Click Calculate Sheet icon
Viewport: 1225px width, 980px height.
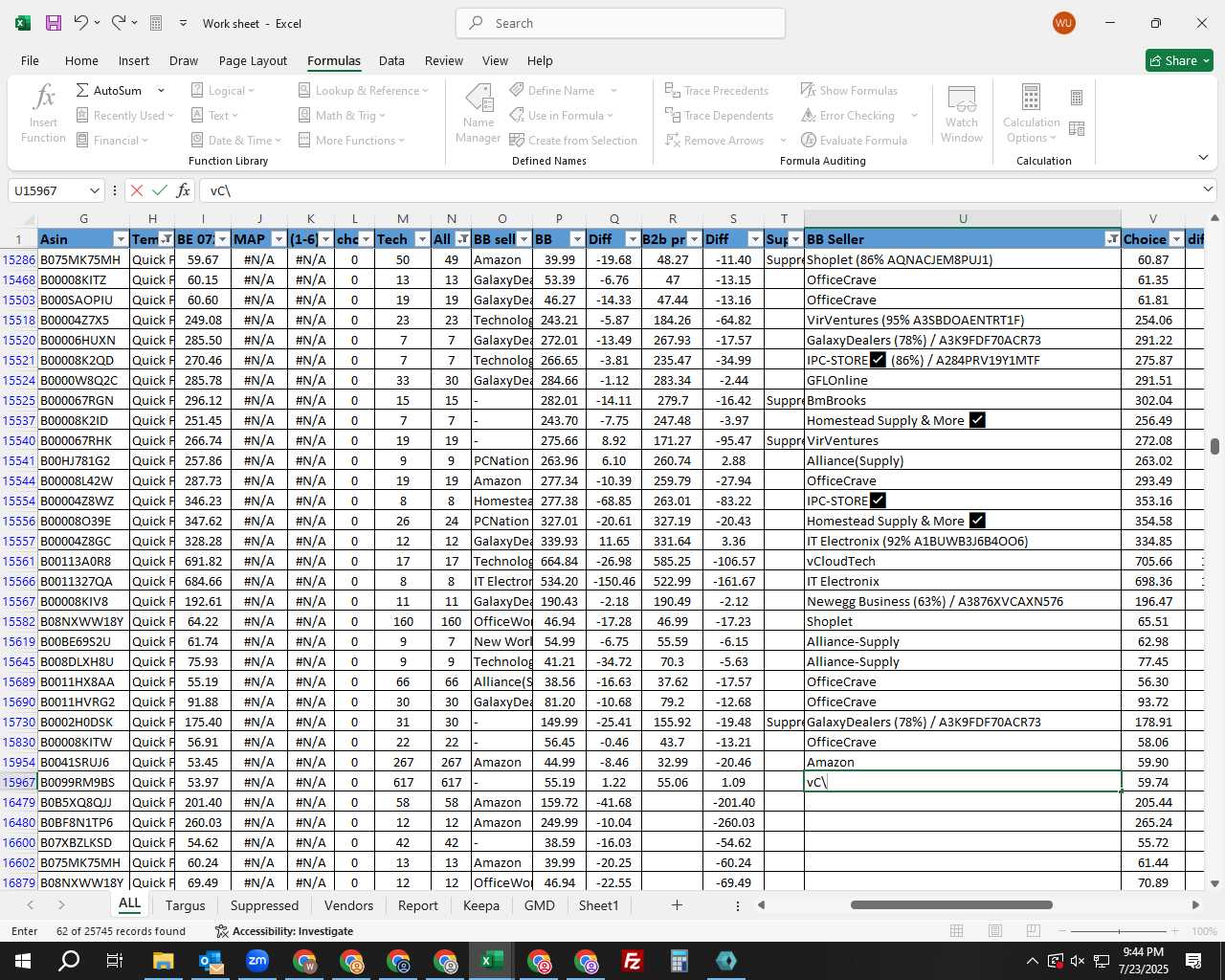click(x=1077, y=128)
